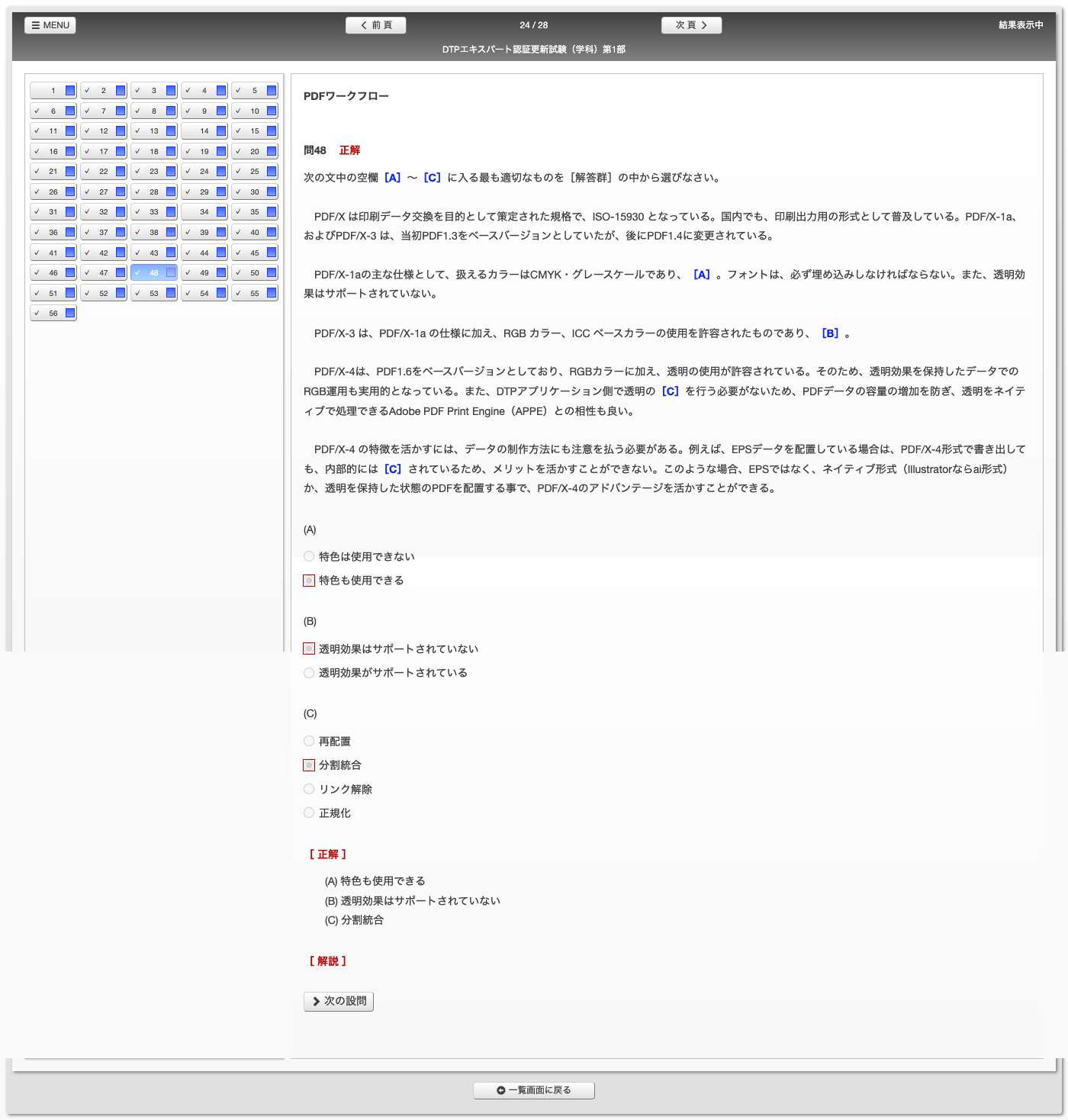
Task: Select radio option 再配置
Action: [309, 741]
